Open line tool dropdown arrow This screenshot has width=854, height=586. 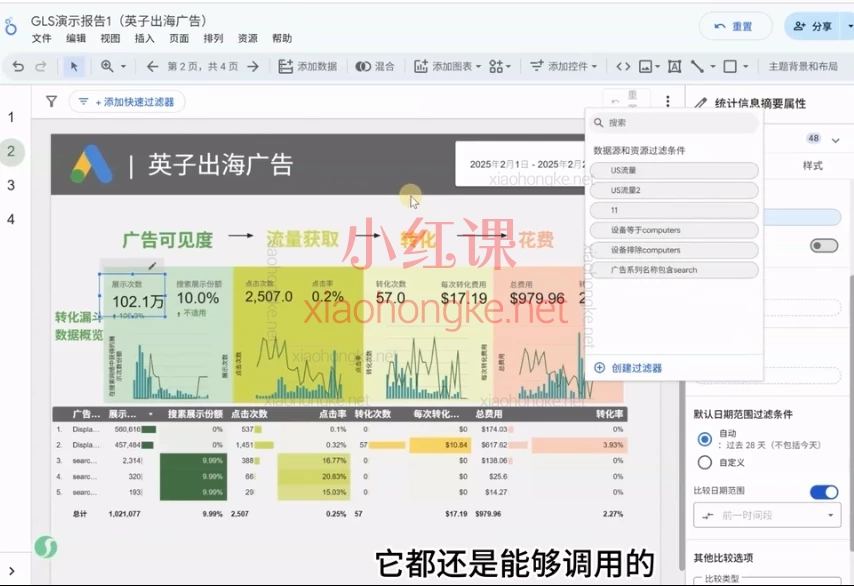coord(713,66)
